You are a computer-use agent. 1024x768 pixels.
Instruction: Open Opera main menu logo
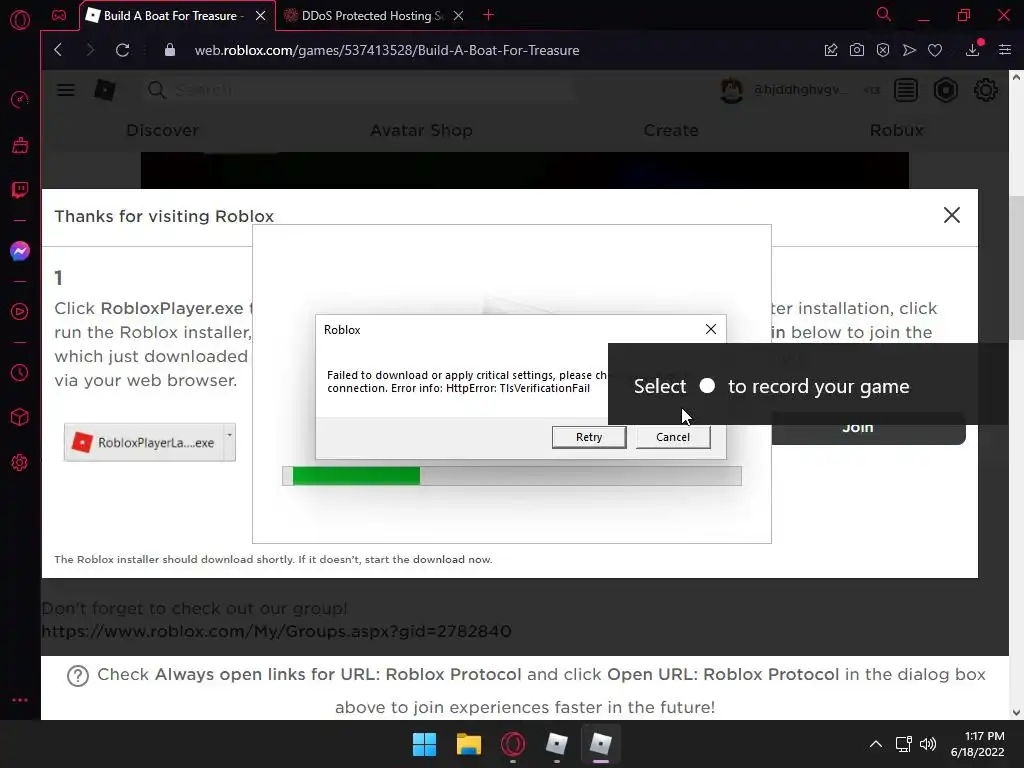[x=20, y=20]
